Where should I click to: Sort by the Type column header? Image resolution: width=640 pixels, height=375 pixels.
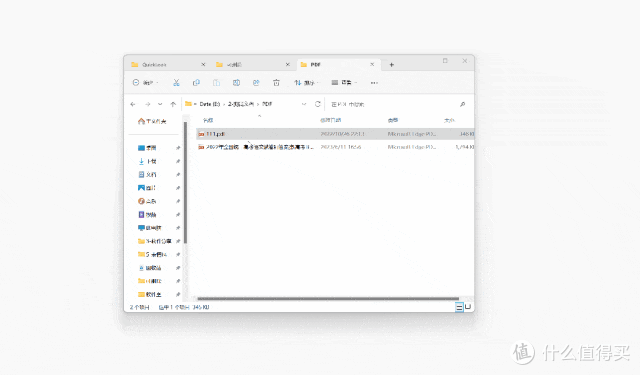pos(393,120)
